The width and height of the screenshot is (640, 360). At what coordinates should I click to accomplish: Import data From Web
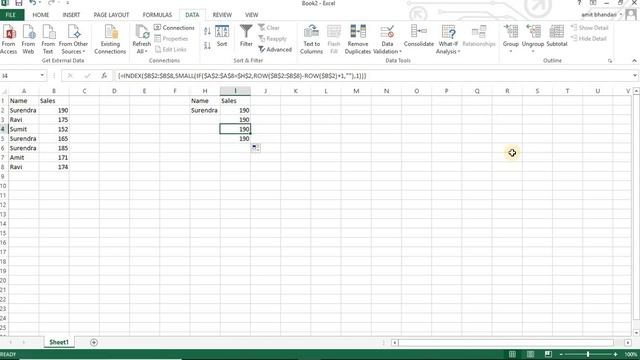pos(28,39)
